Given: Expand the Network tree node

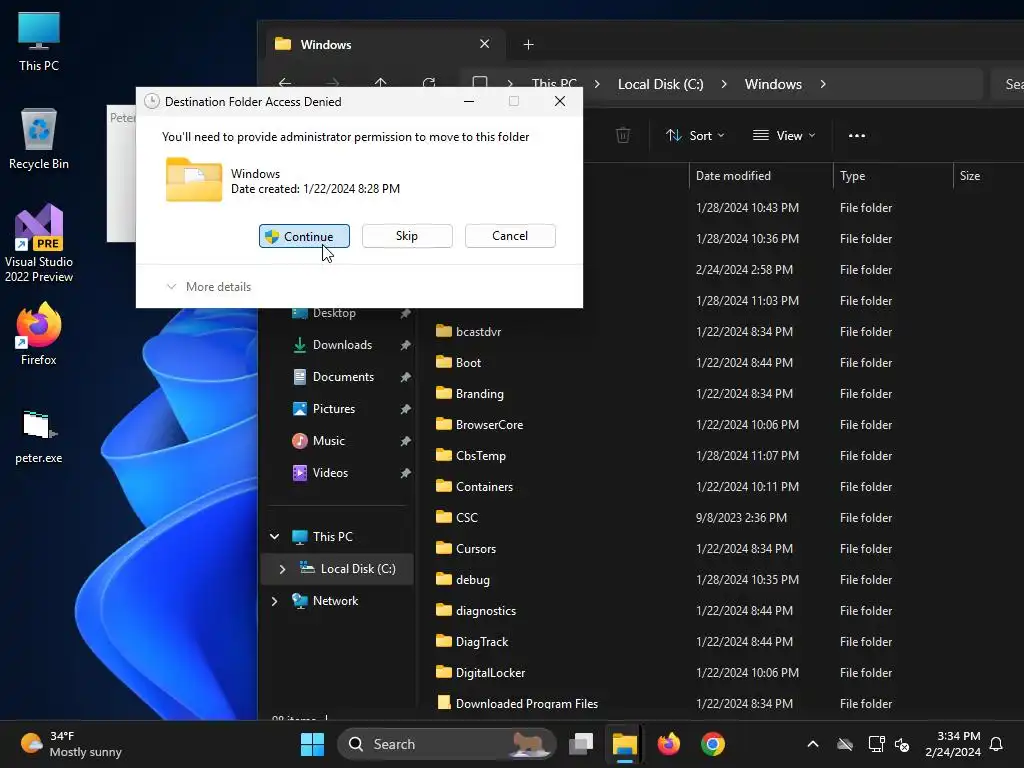Looking at the screenshot, I should tap(274, 601).
